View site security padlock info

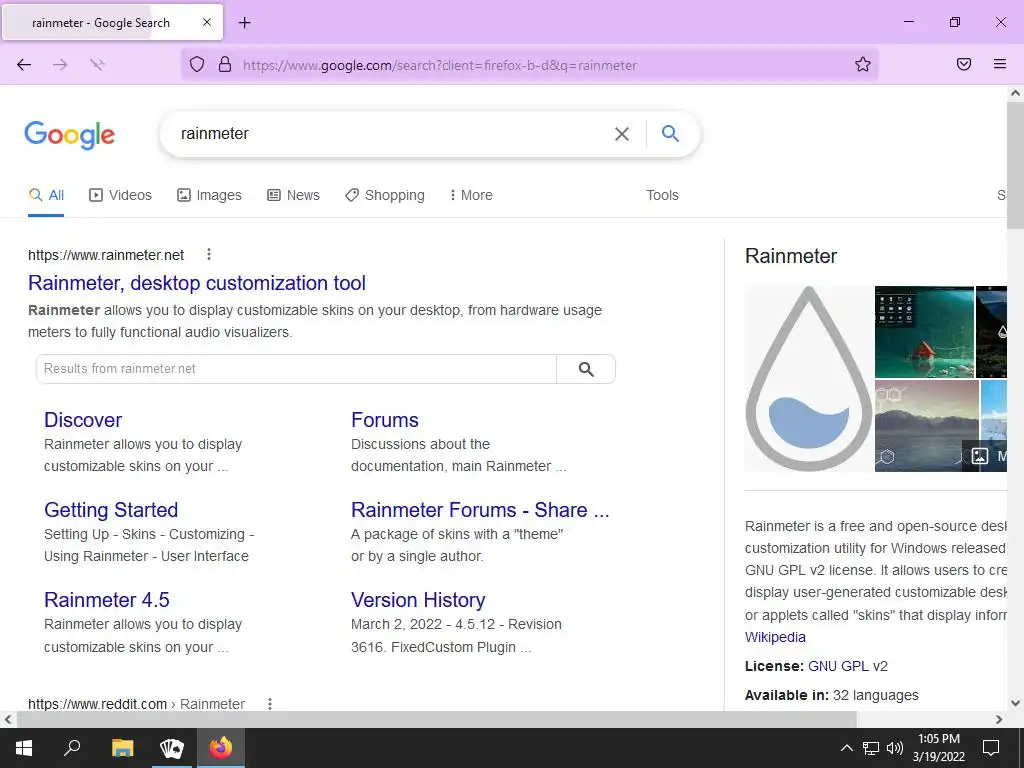(225, 64)
